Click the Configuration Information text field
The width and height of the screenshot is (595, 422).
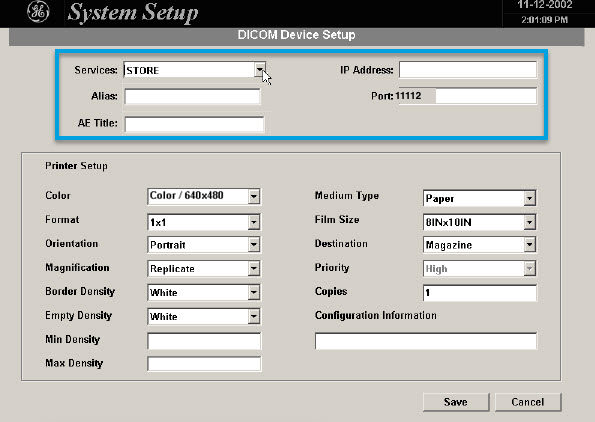click(426, 341)
